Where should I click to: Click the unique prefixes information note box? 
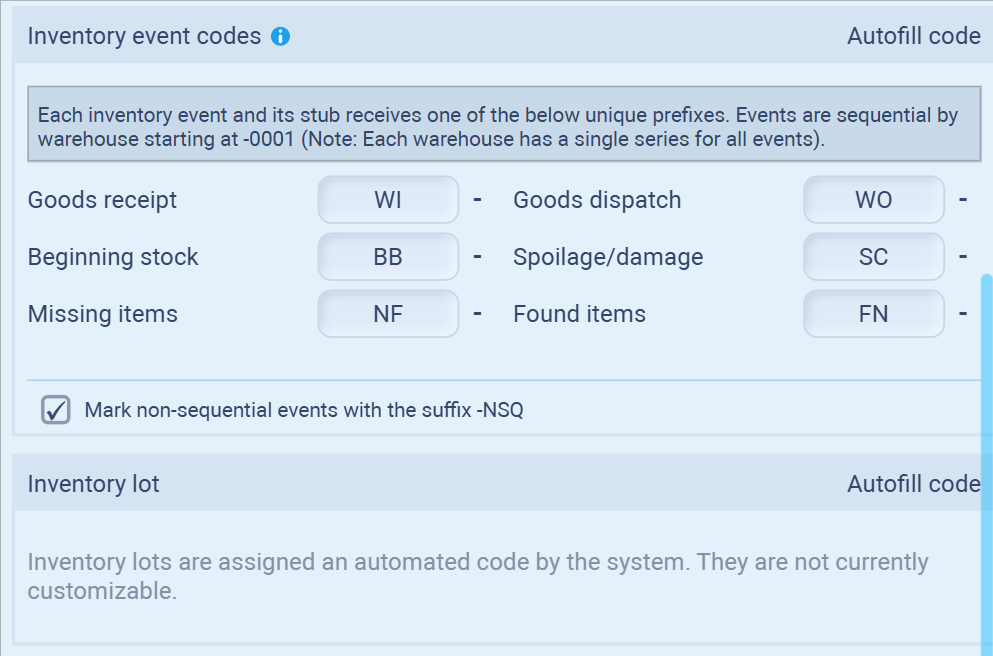[x=503, y=127]
